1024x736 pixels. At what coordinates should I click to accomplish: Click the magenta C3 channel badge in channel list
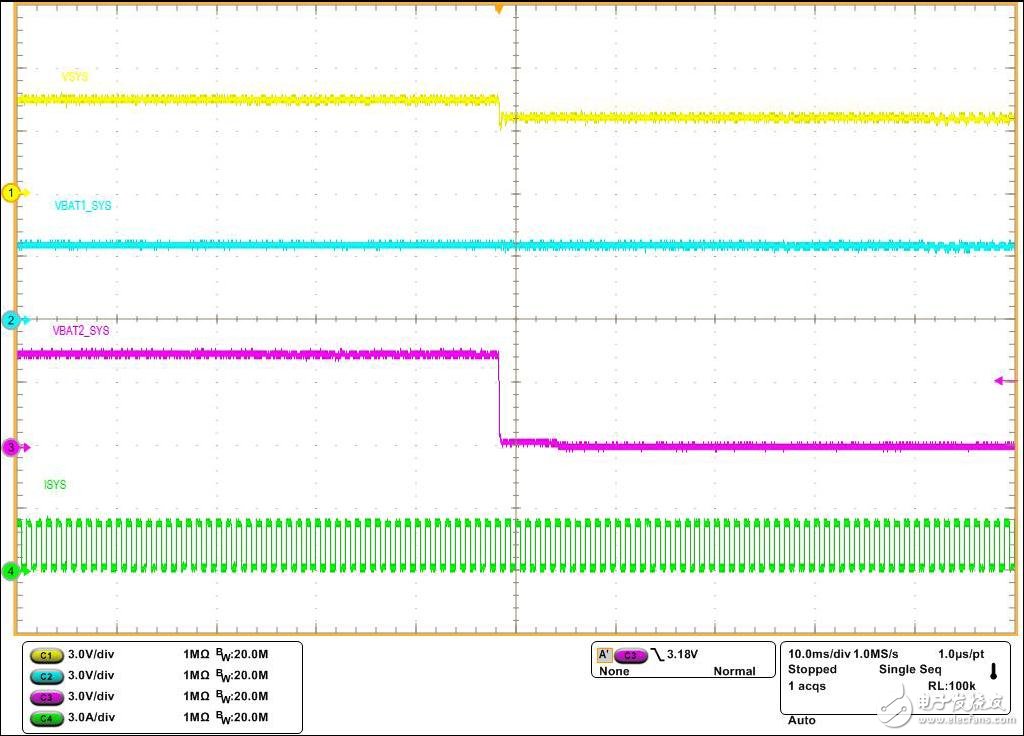click(x=45, y=696)
